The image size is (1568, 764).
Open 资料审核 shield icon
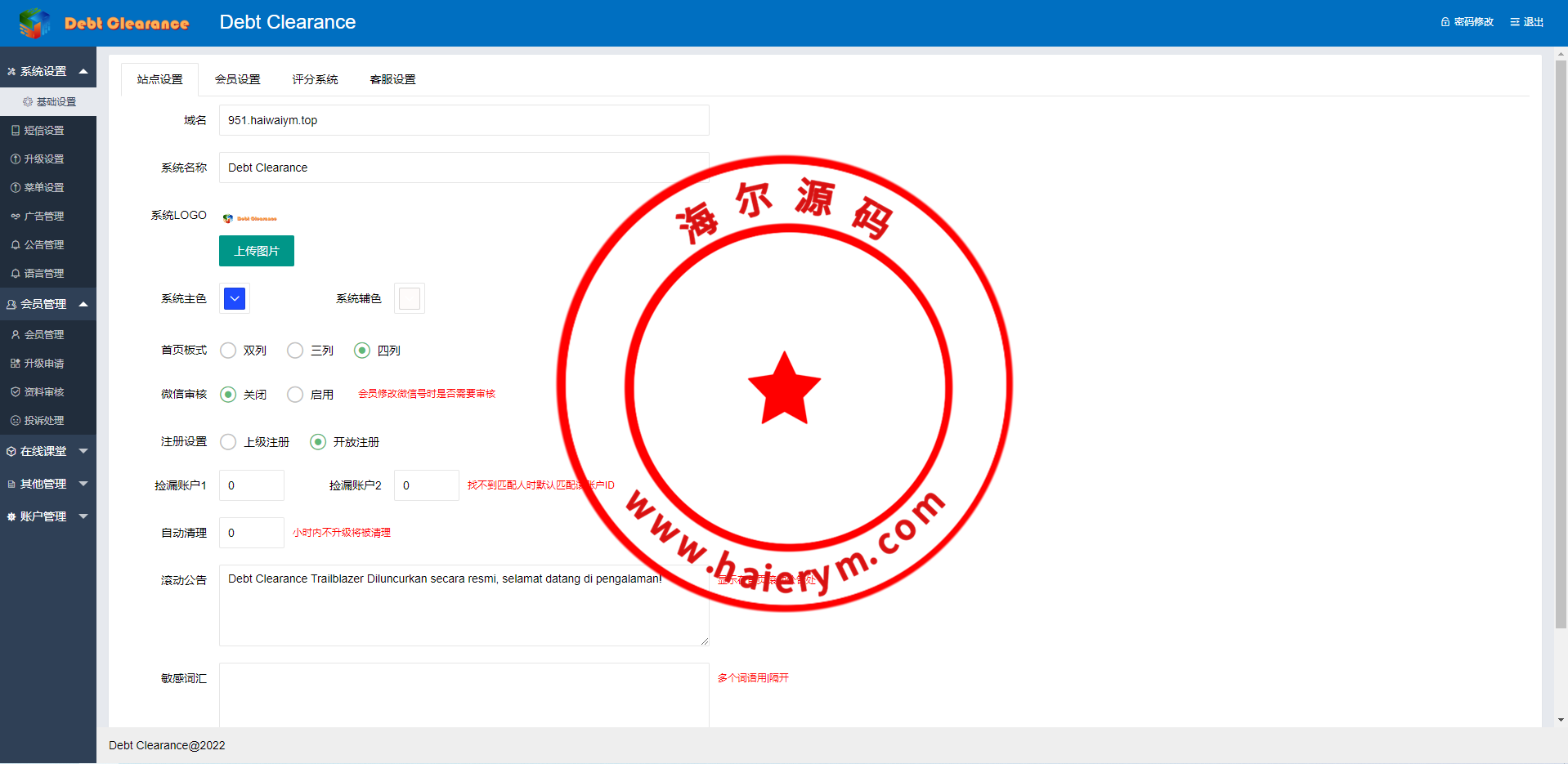(16, 392)
